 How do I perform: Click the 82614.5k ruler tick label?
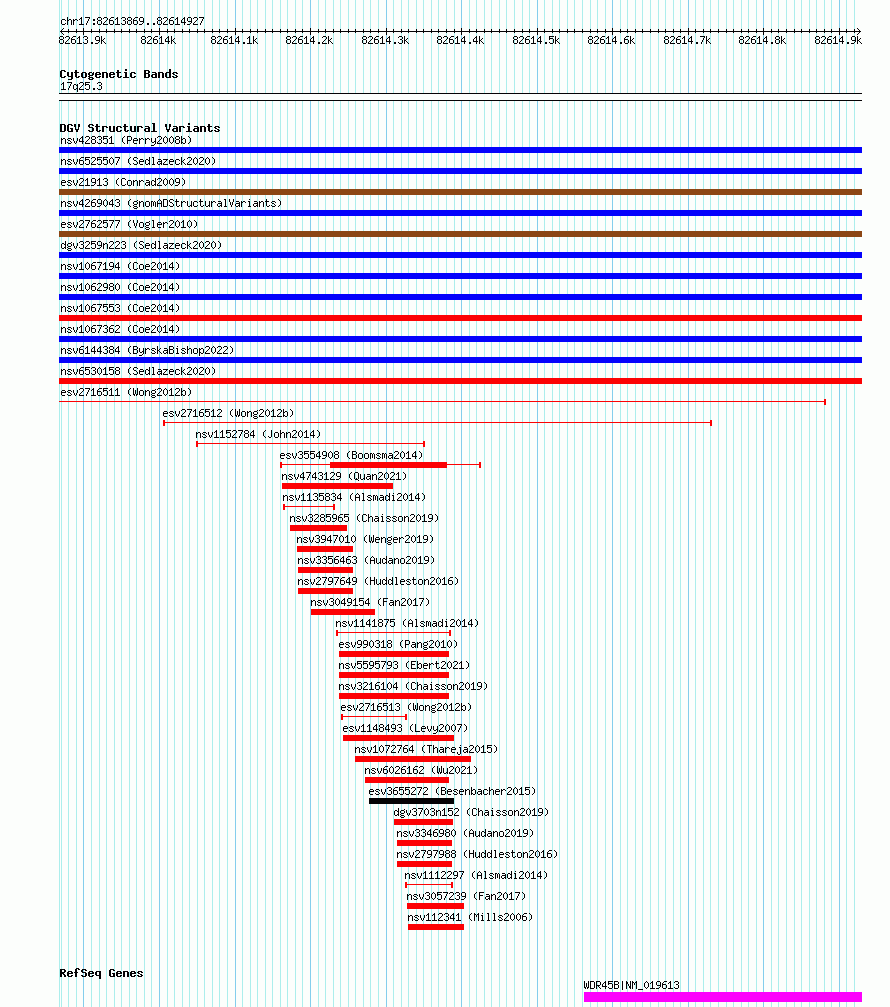[536, 40]
